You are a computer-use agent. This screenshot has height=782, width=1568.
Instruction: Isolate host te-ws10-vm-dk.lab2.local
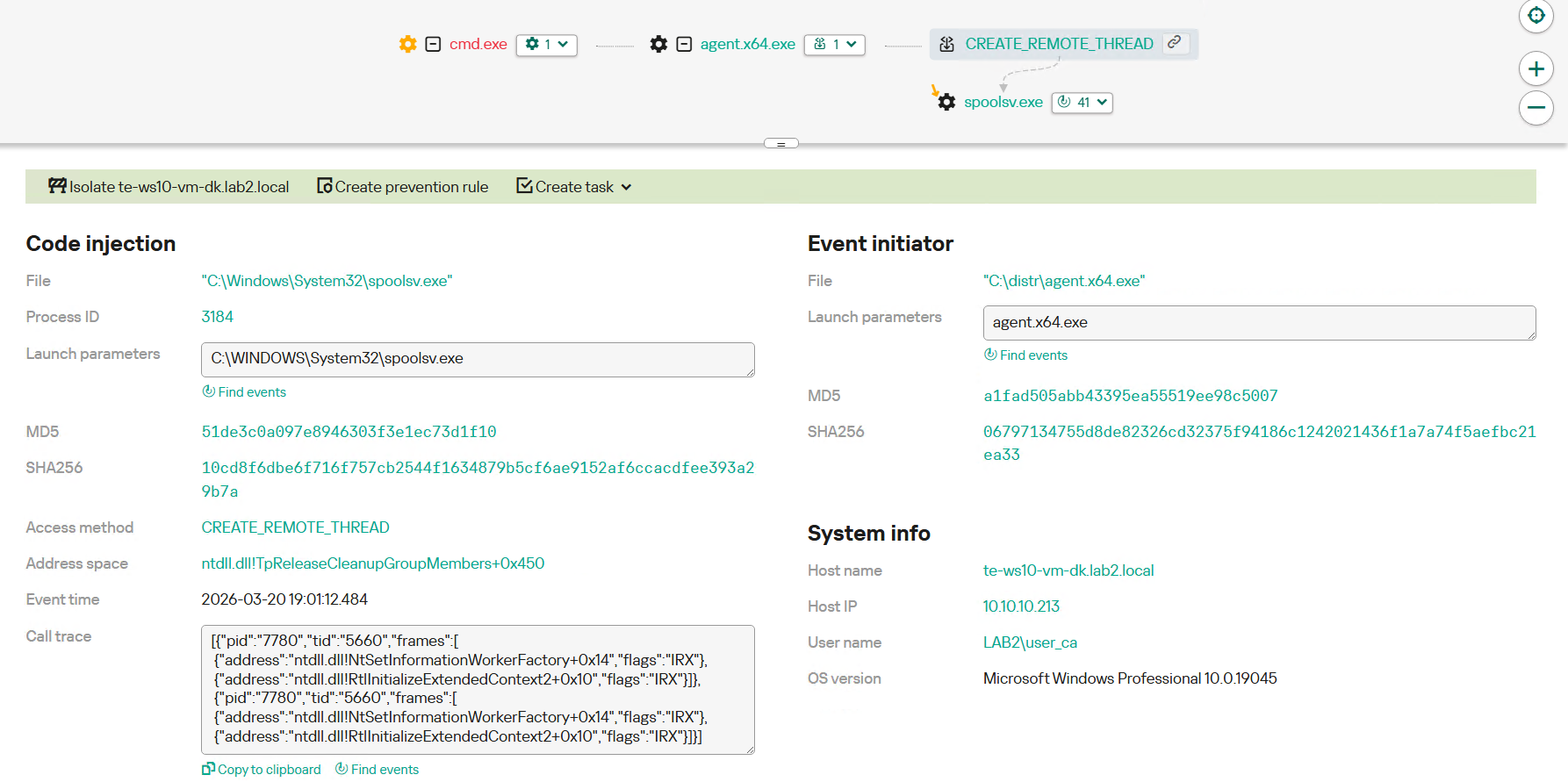(x=169, y=187)
